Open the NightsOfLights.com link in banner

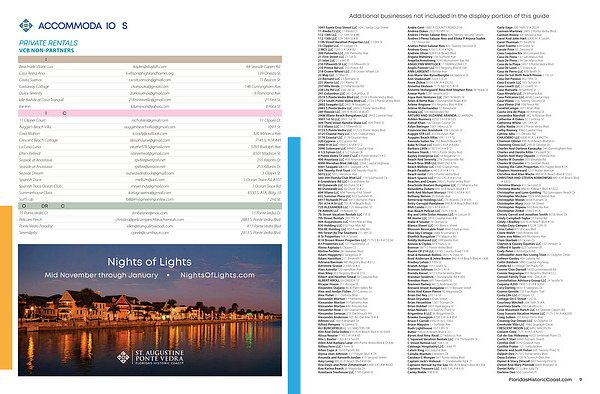(x=217, y=275)
